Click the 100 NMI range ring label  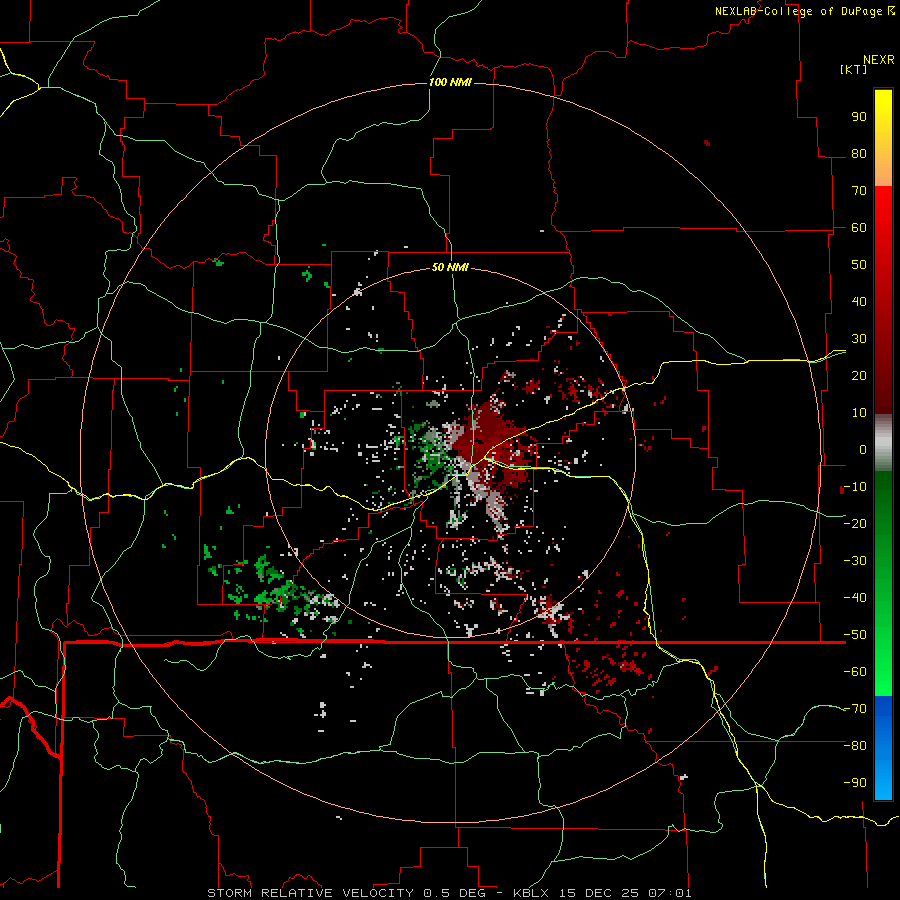click(450, 82)
